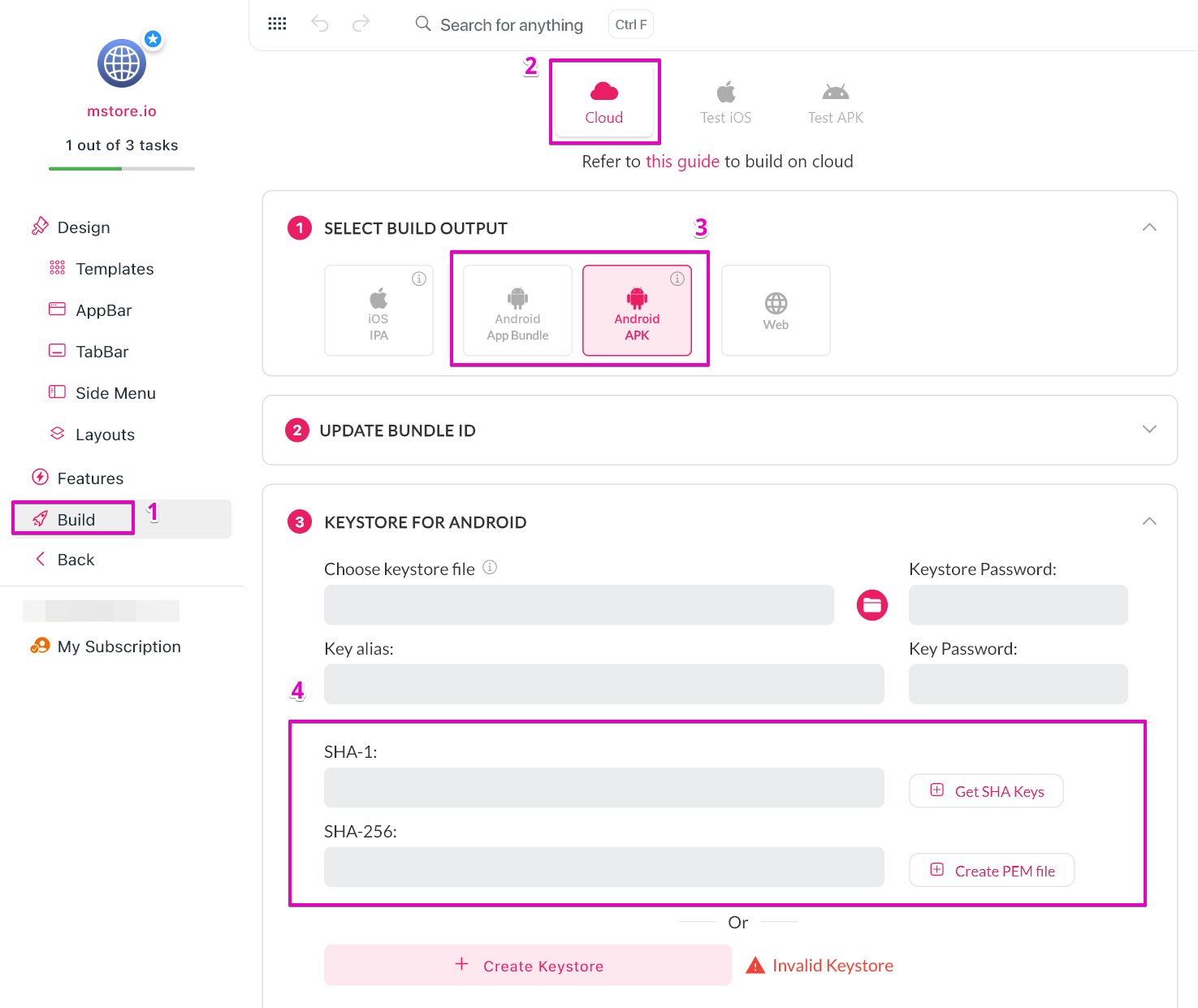The image size is (1198, 1008).
Task: Select Web build output option
Action: (x=776, y=311)
